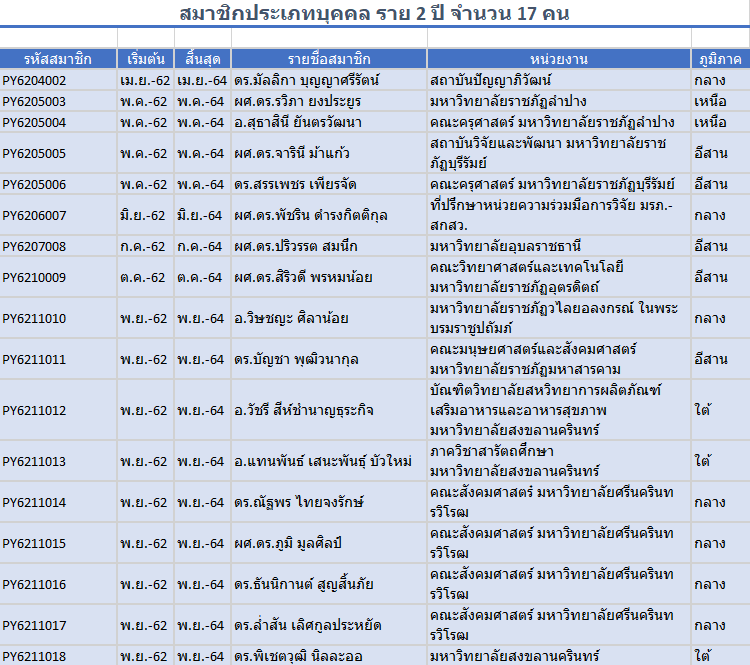750x665 pixels.
Task: Click name ดร.สรรเพชร เพียรจัด
Action: click(x=295, y=184)
